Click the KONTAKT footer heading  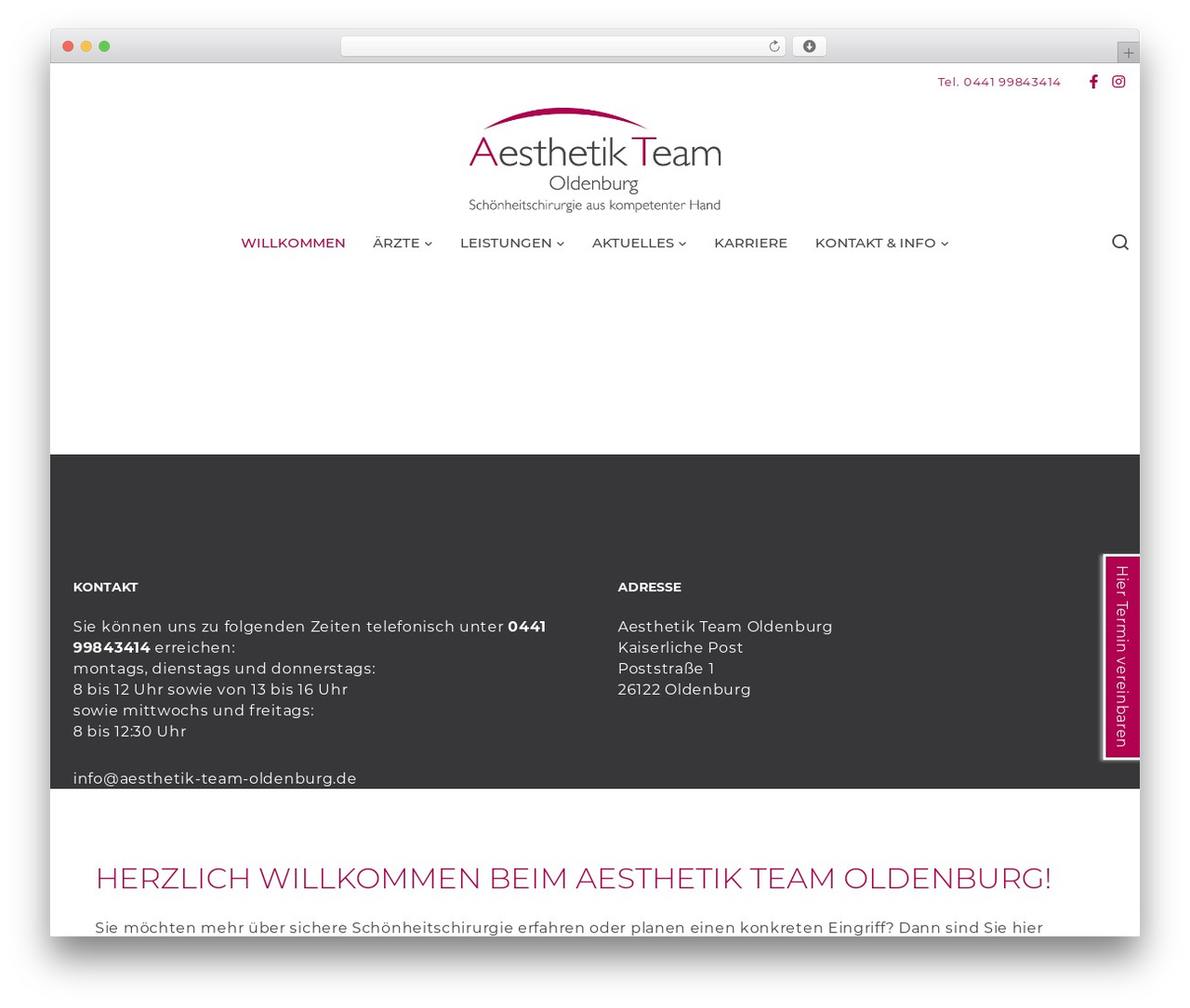coord(105,587)
